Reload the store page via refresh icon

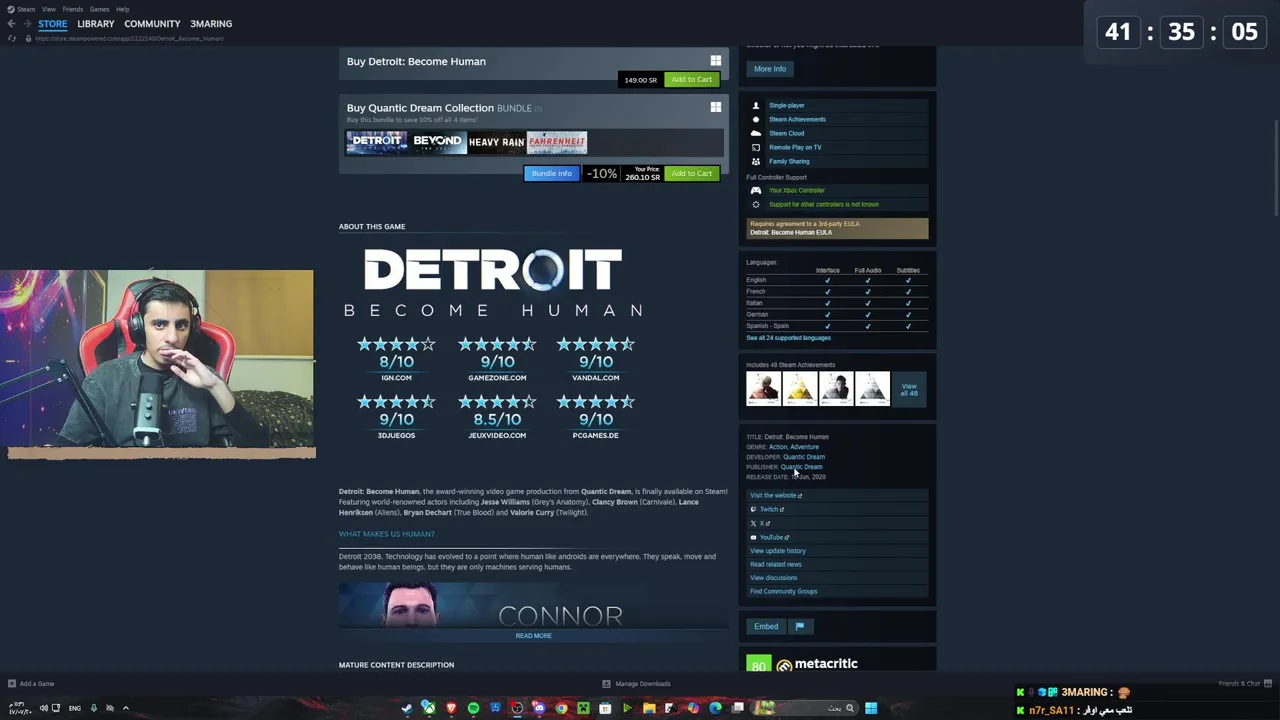click(12, 38)
